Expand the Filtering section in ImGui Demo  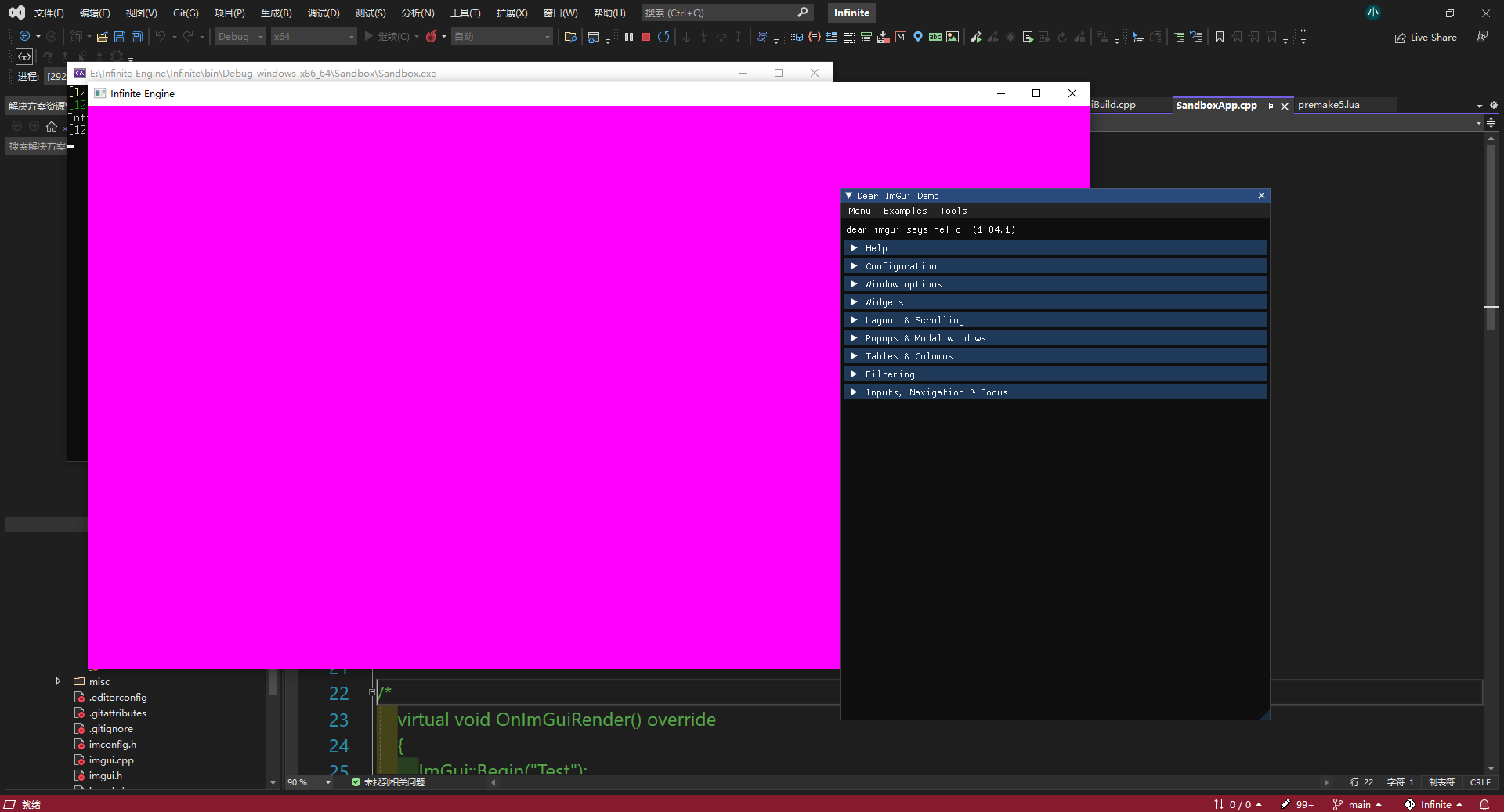click(1055, 374)
